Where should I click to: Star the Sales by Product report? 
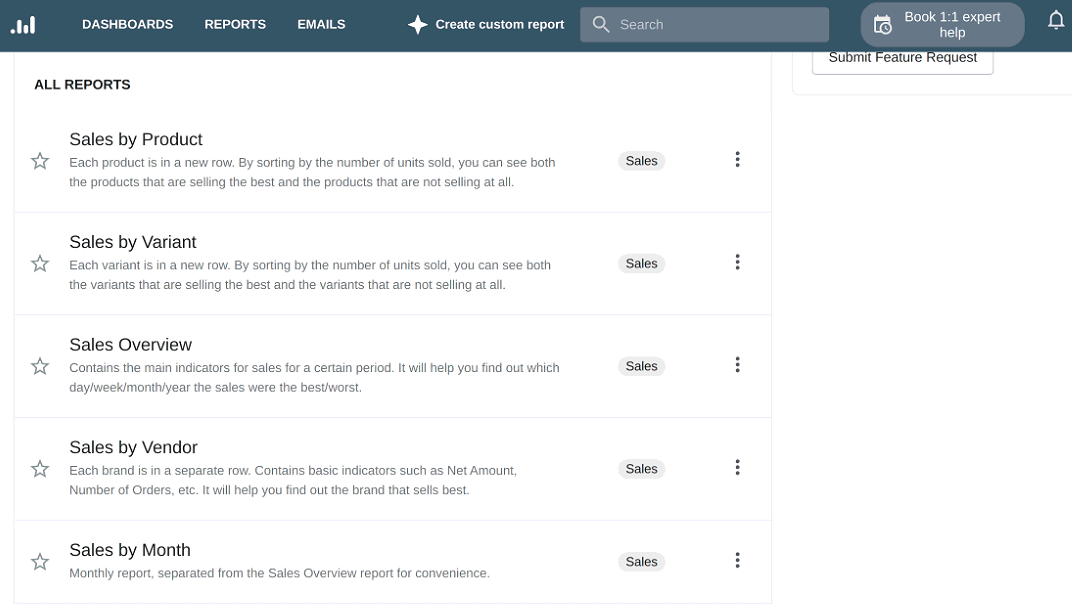point(40,160)
